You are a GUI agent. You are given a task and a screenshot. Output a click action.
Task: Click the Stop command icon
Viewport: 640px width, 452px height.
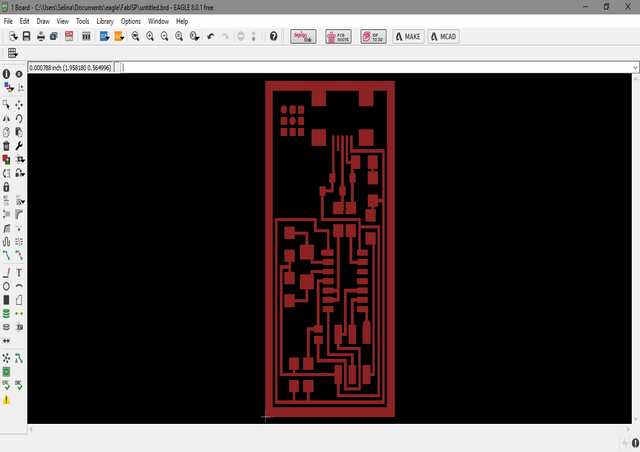[x=241, y=36]
